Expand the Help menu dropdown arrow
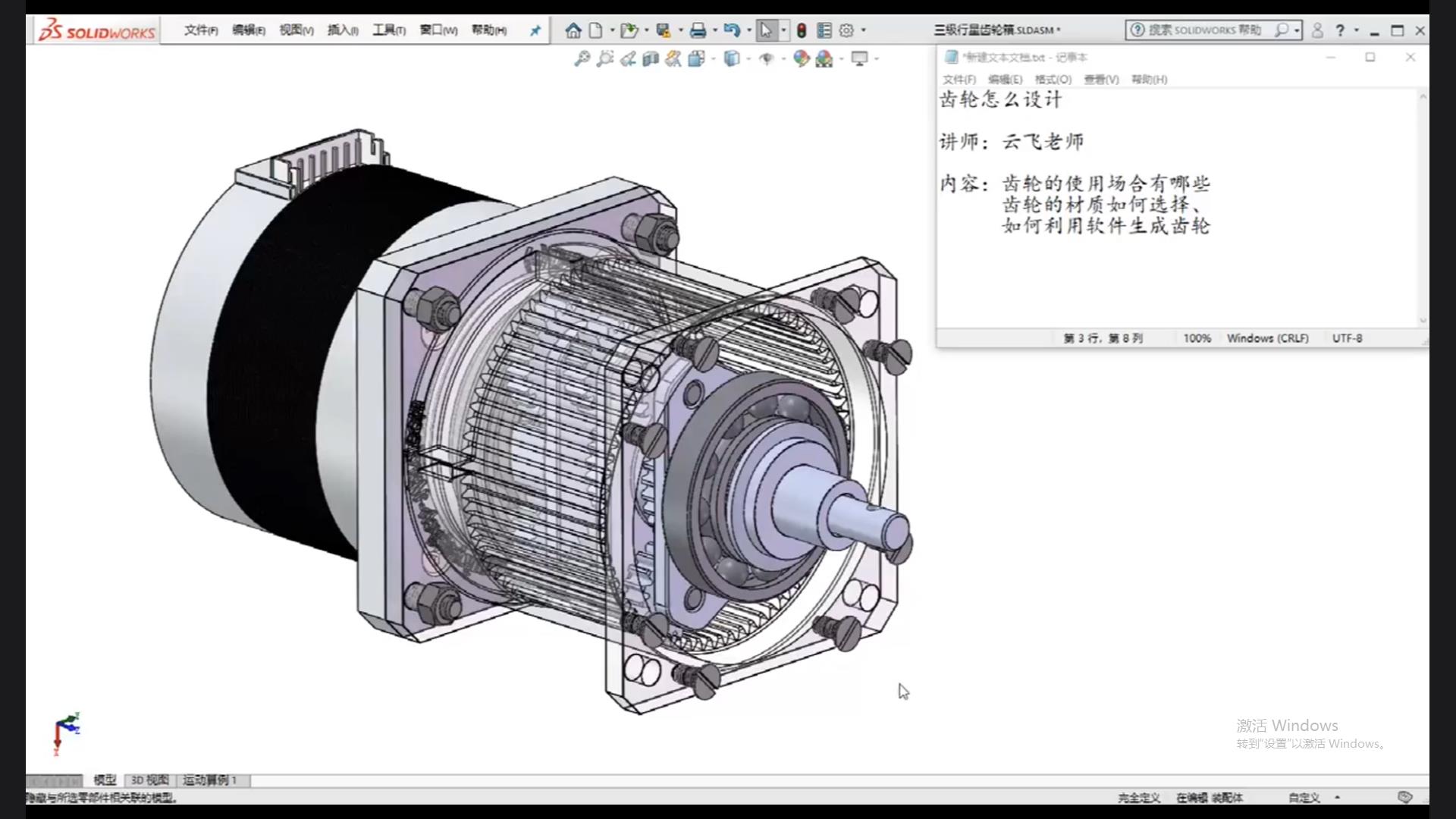Image resolution: width=1456 pixels, height=819 pixels. pos(1357,30)
